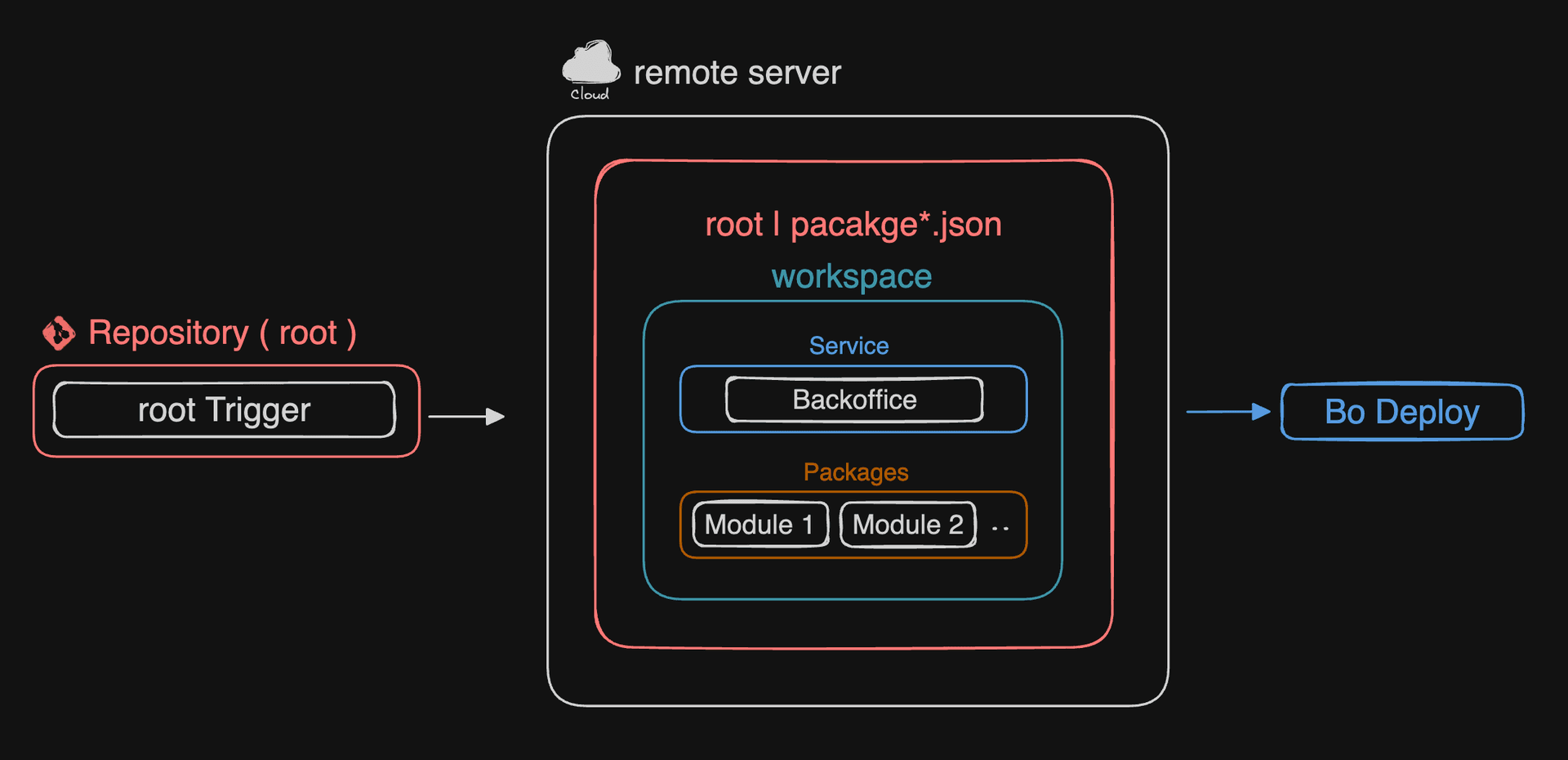Click the red git repository icon

(59, 333)
